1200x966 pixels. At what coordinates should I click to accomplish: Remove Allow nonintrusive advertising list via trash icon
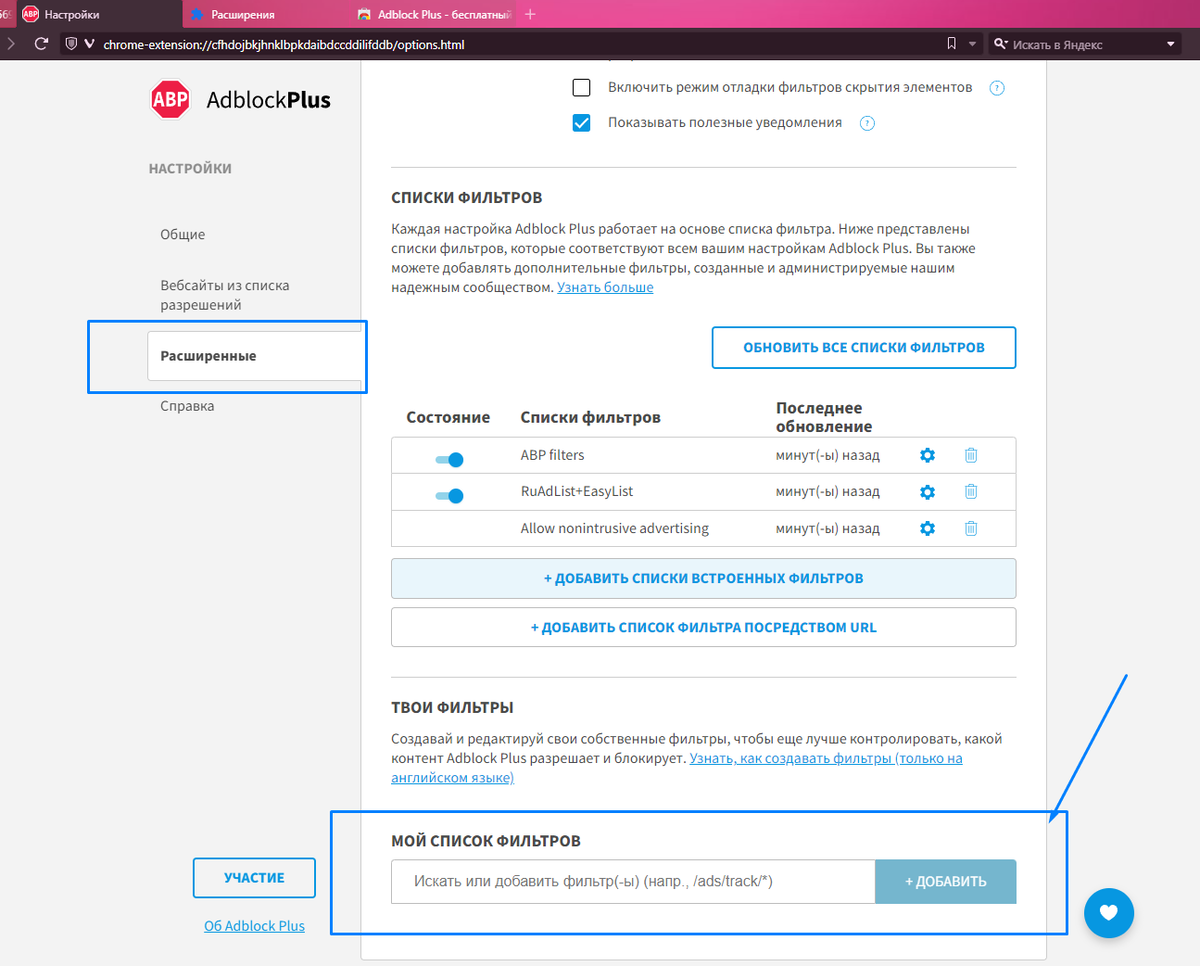pyautogui.click(x=971, y=528)
